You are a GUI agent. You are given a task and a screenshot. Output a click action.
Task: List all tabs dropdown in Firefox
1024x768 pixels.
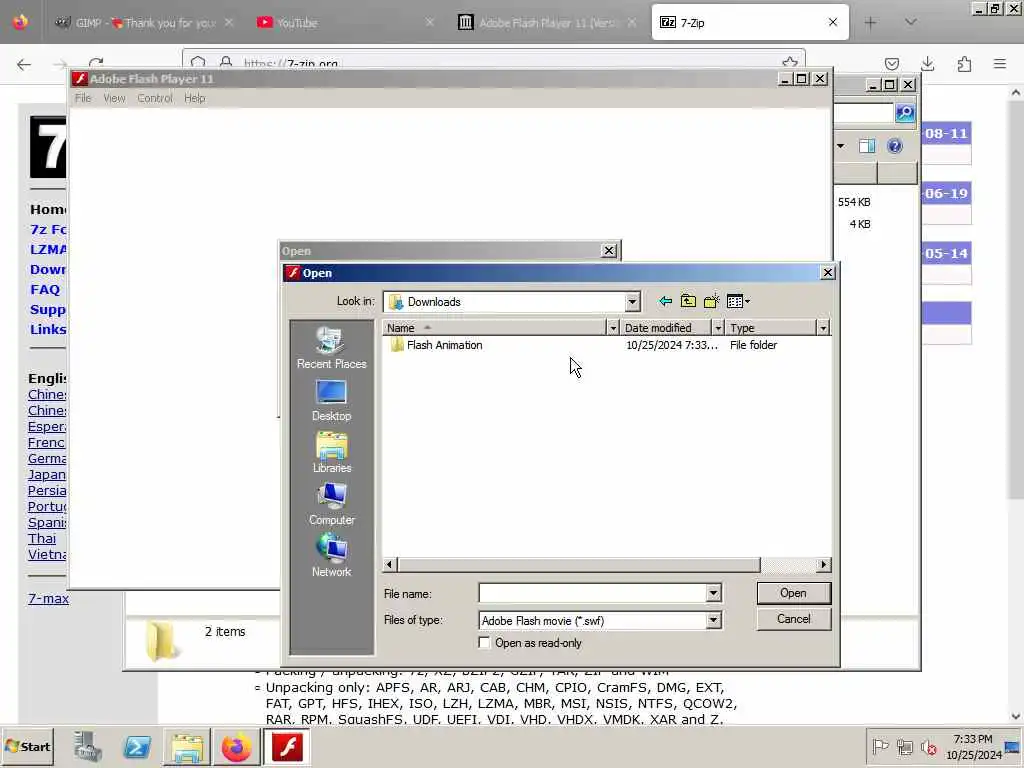tap(910, 23)
